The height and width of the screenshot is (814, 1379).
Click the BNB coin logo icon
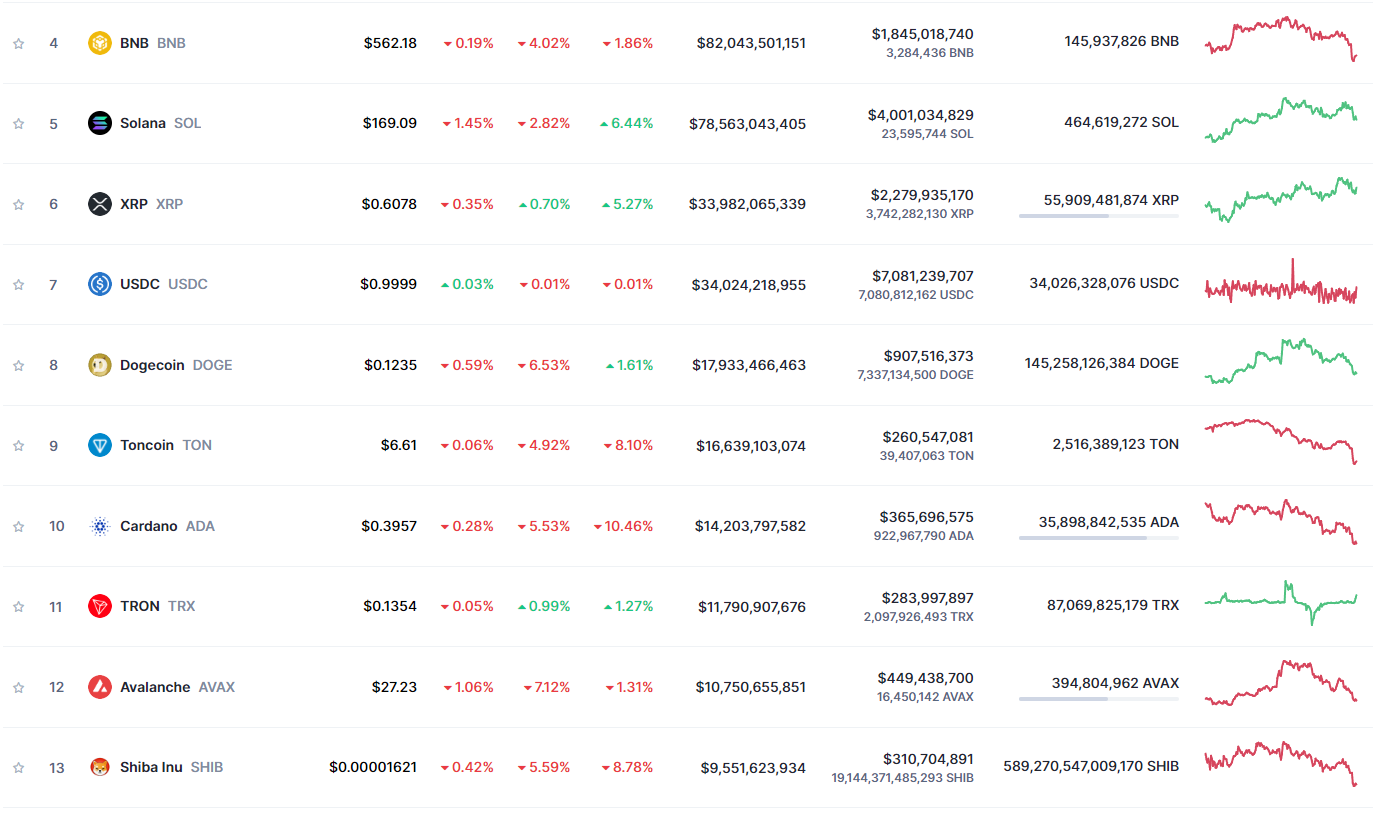[100, 43]
